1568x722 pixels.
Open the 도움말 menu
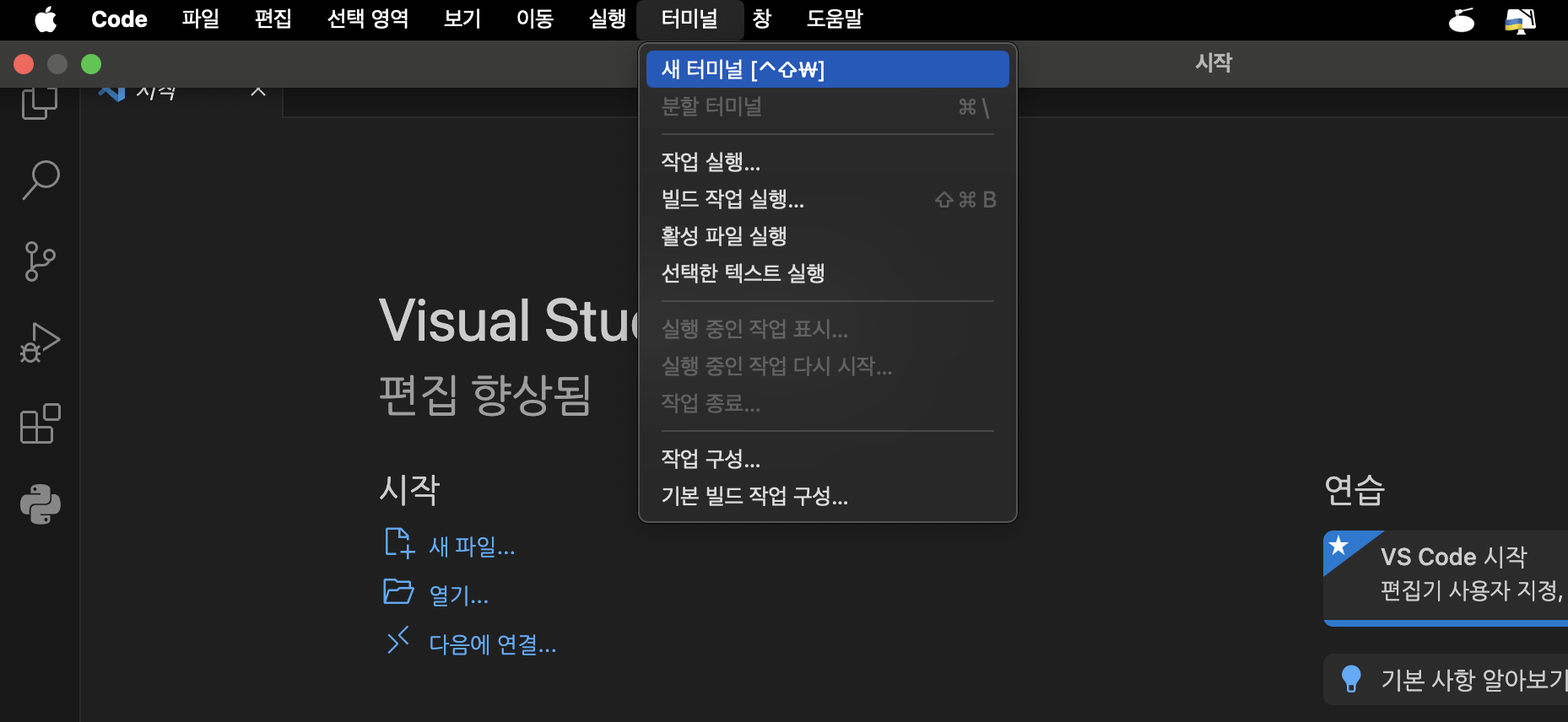click(835, 19)
